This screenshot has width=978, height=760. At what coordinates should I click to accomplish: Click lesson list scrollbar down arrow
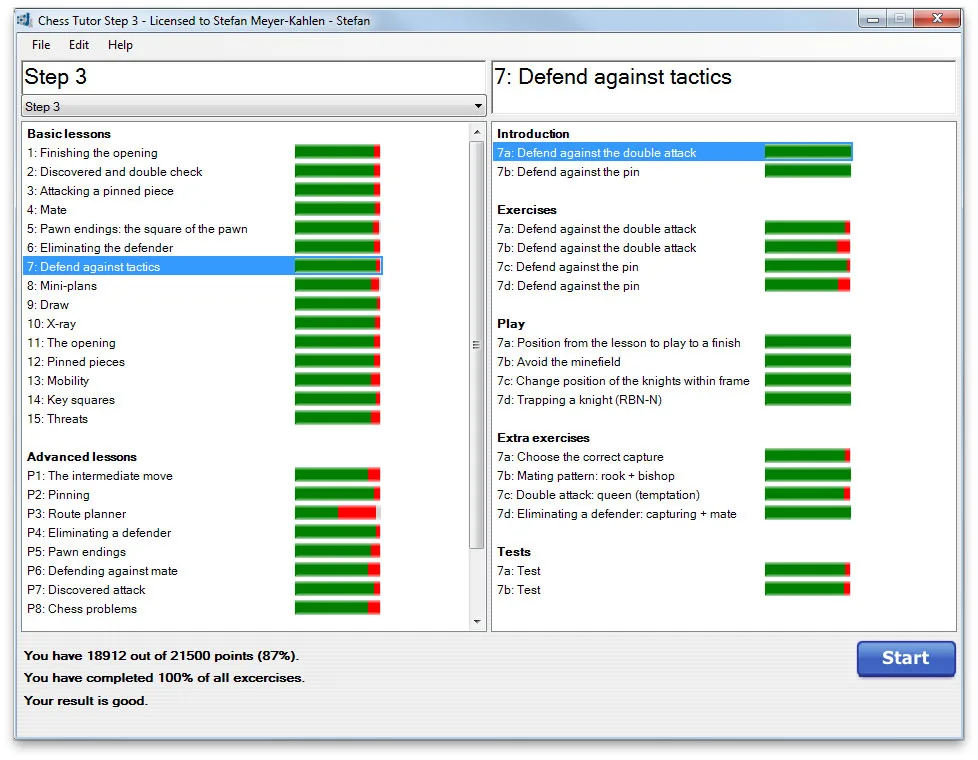[x=477, y=621]
